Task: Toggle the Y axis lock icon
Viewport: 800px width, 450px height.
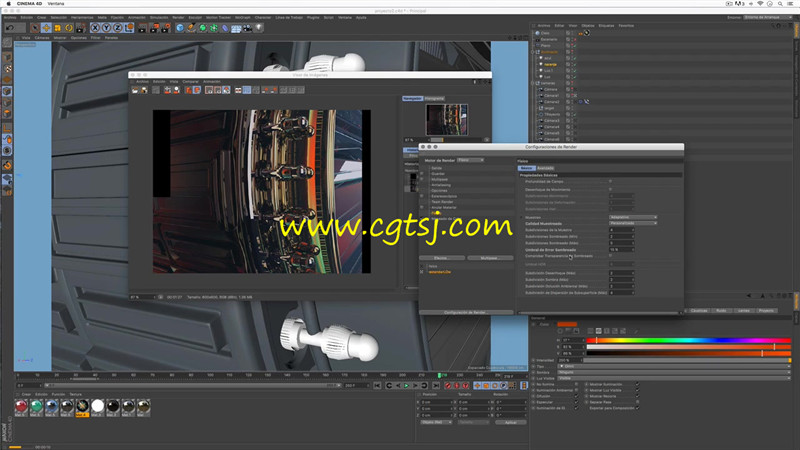Action: coord(106,28)
